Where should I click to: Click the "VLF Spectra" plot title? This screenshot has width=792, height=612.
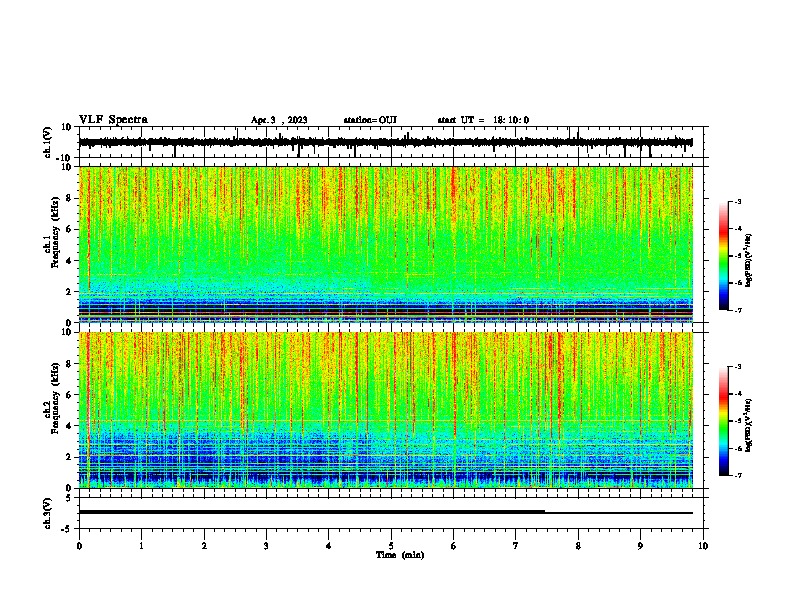[113, 120]
